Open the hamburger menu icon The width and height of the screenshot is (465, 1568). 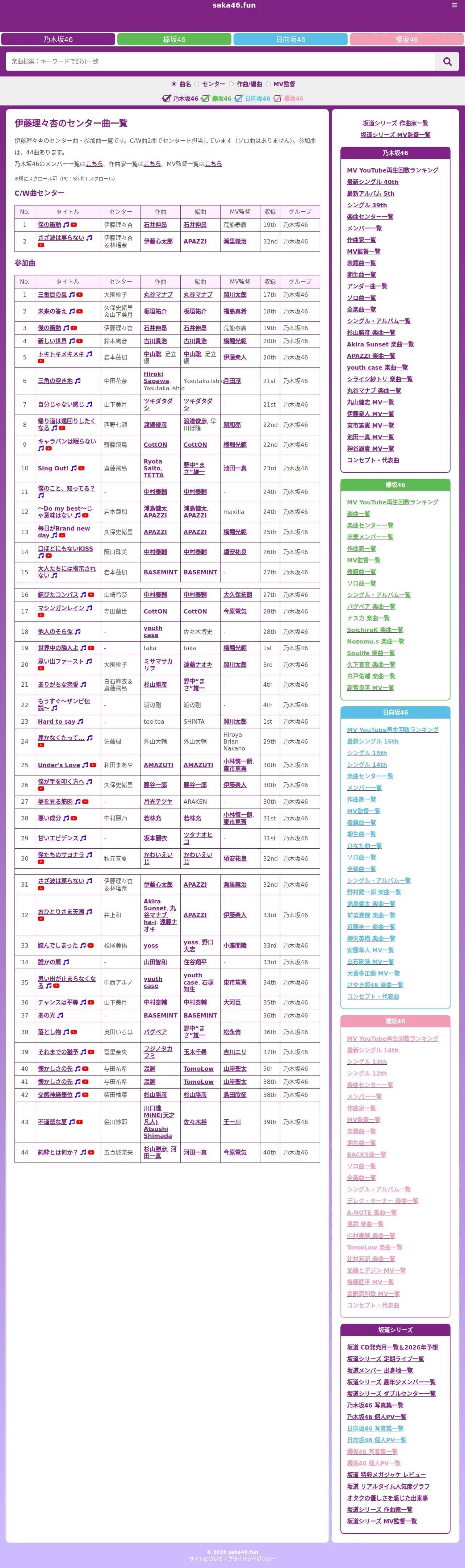454,5
